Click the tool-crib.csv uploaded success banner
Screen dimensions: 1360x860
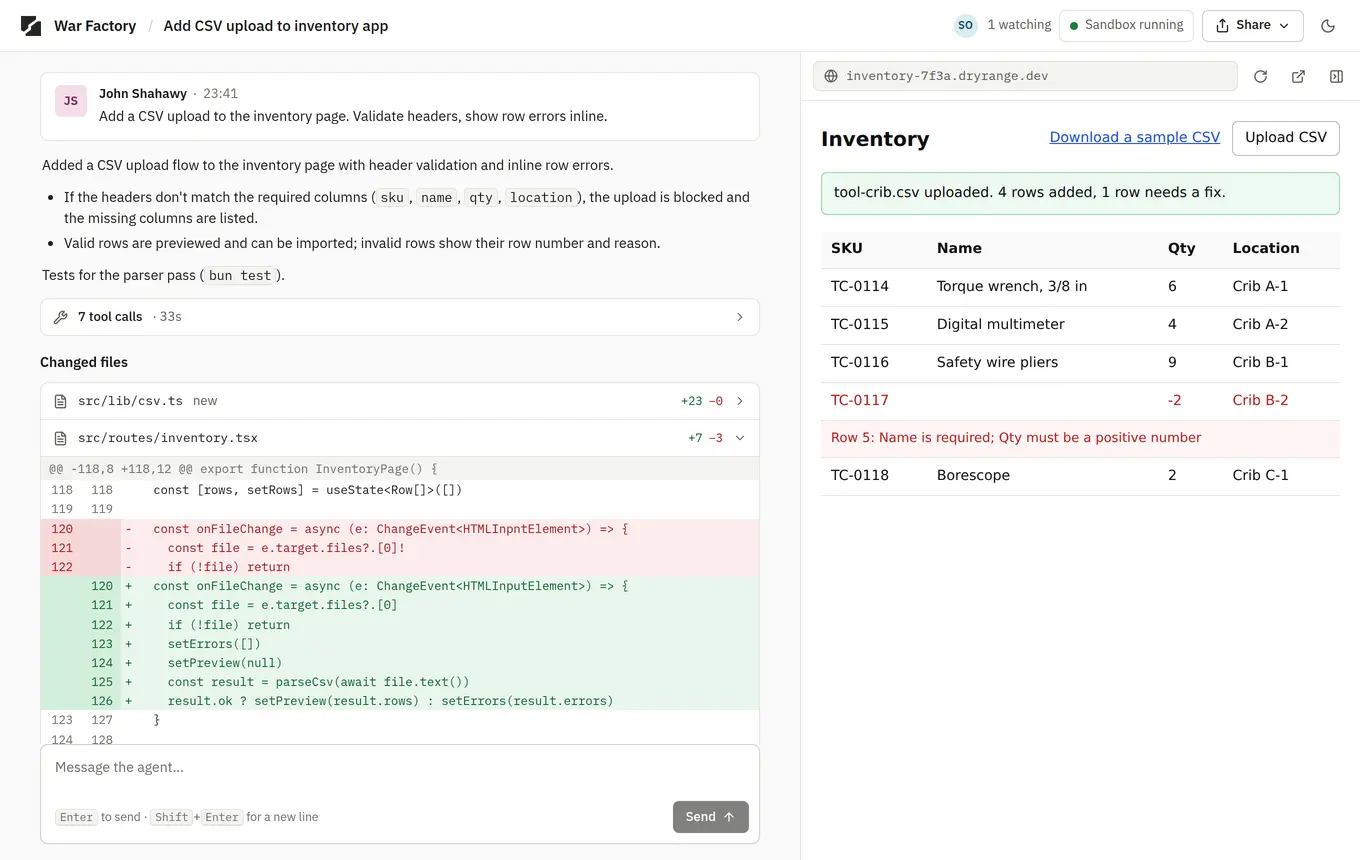1080,193
